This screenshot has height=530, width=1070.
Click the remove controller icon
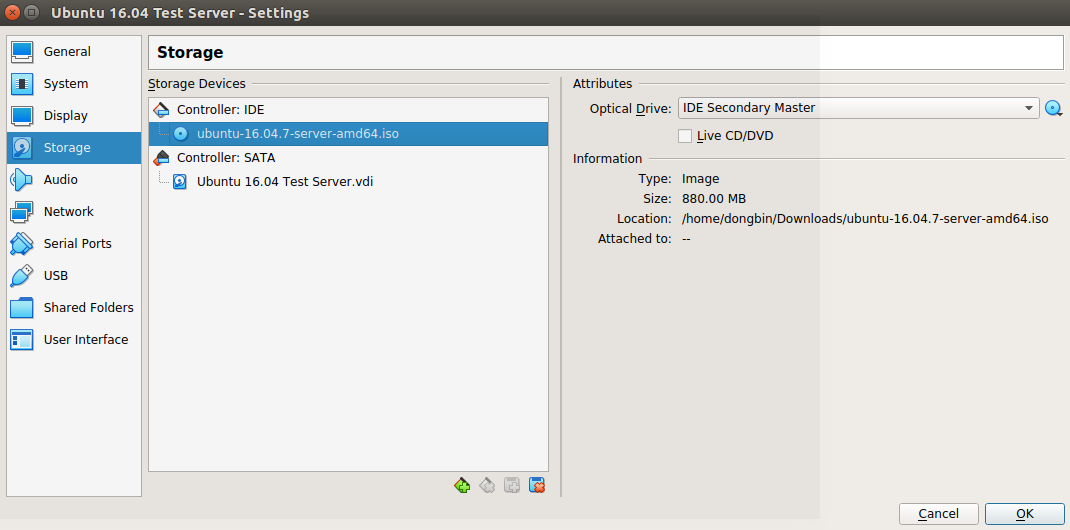point(487,486)
